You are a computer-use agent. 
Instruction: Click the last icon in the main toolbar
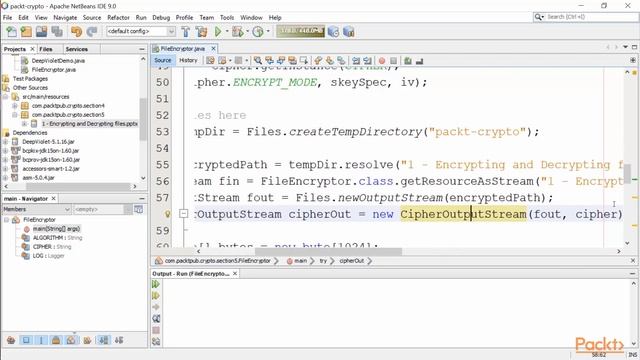(349, 31)
